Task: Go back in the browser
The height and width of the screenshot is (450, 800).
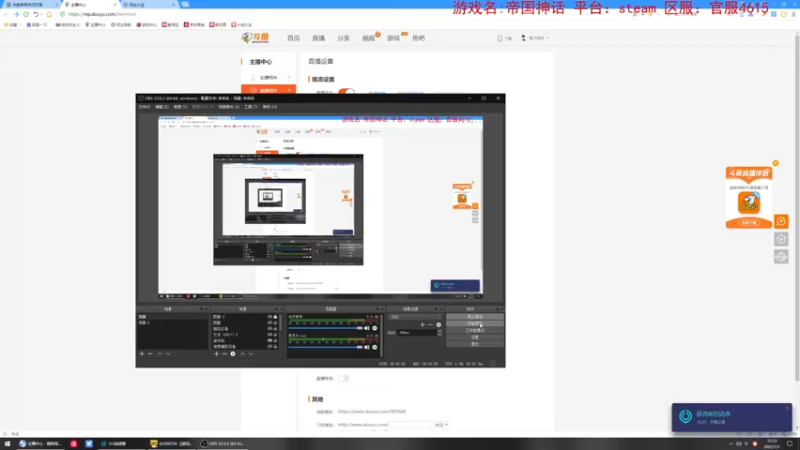Action: pyautogui.click(x=6, y=14)
